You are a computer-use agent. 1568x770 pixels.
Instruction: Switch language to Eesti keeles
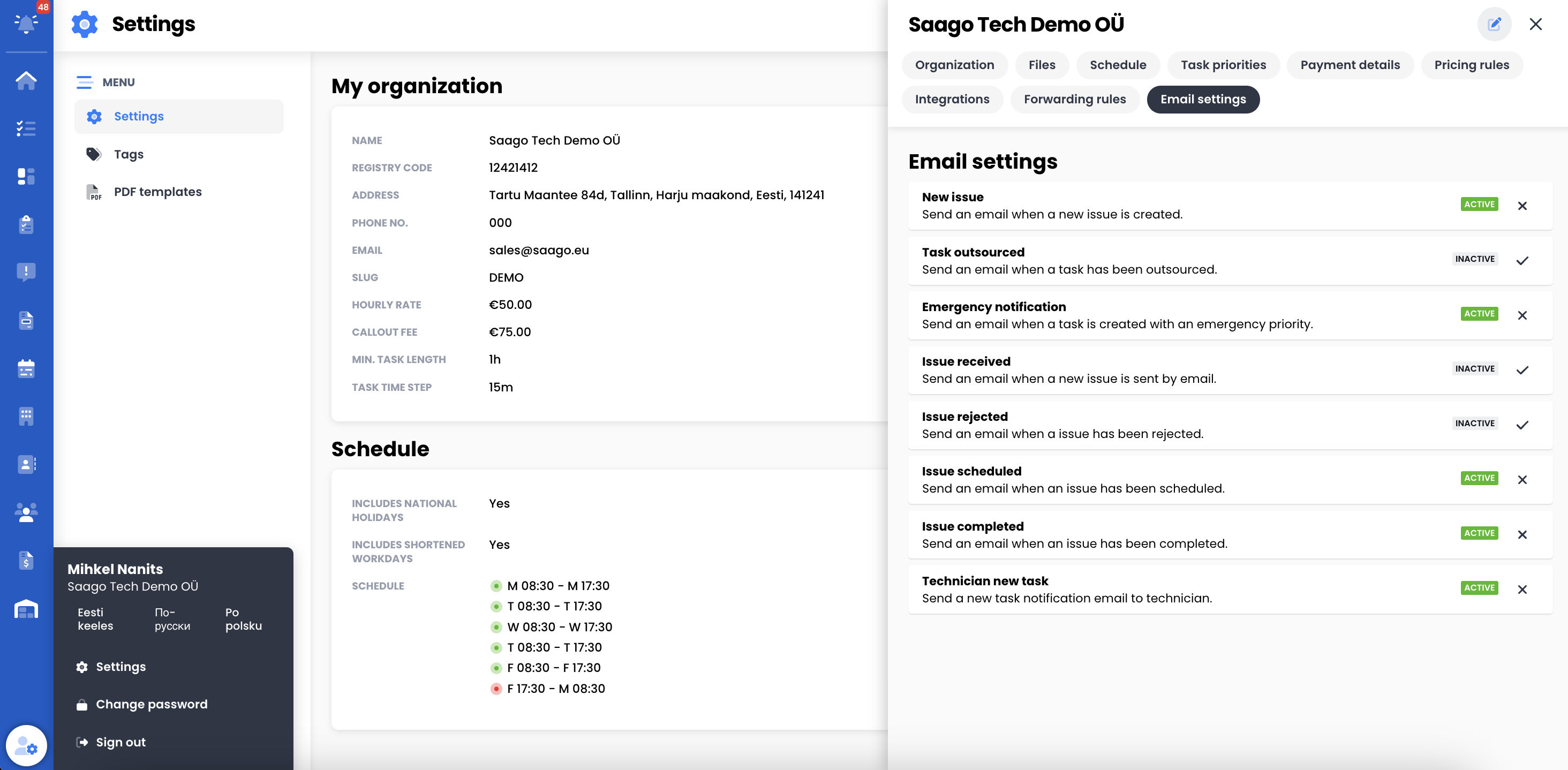(x=95, y=619)
